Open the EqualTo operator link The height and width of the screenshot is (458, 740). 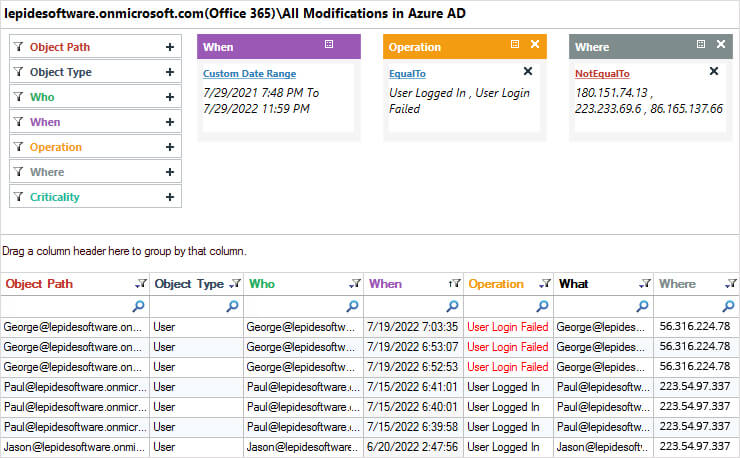(407, 74)
